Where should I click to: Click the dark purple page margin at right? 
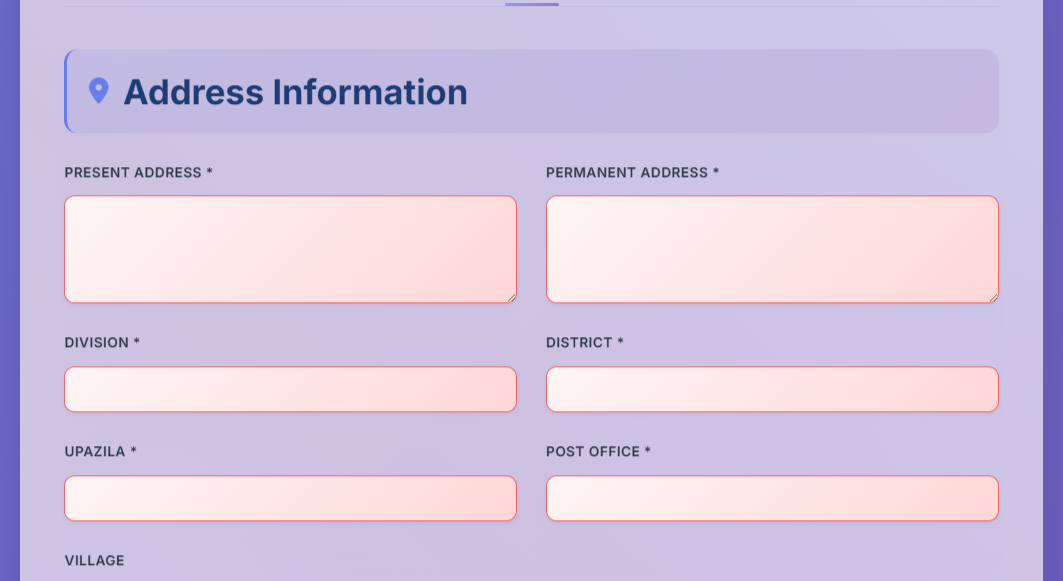tap(1053, 290)
